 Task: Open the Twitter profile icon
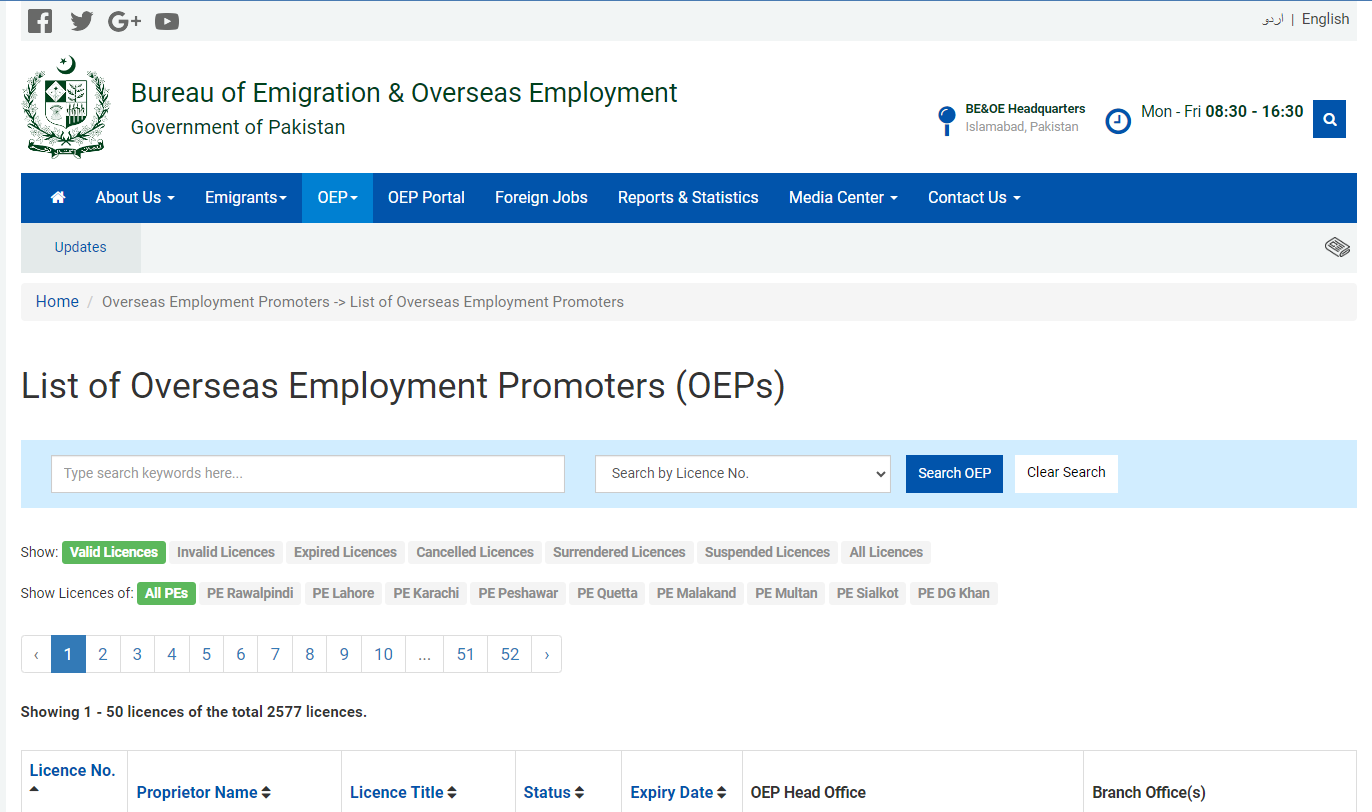pos(82,21)
